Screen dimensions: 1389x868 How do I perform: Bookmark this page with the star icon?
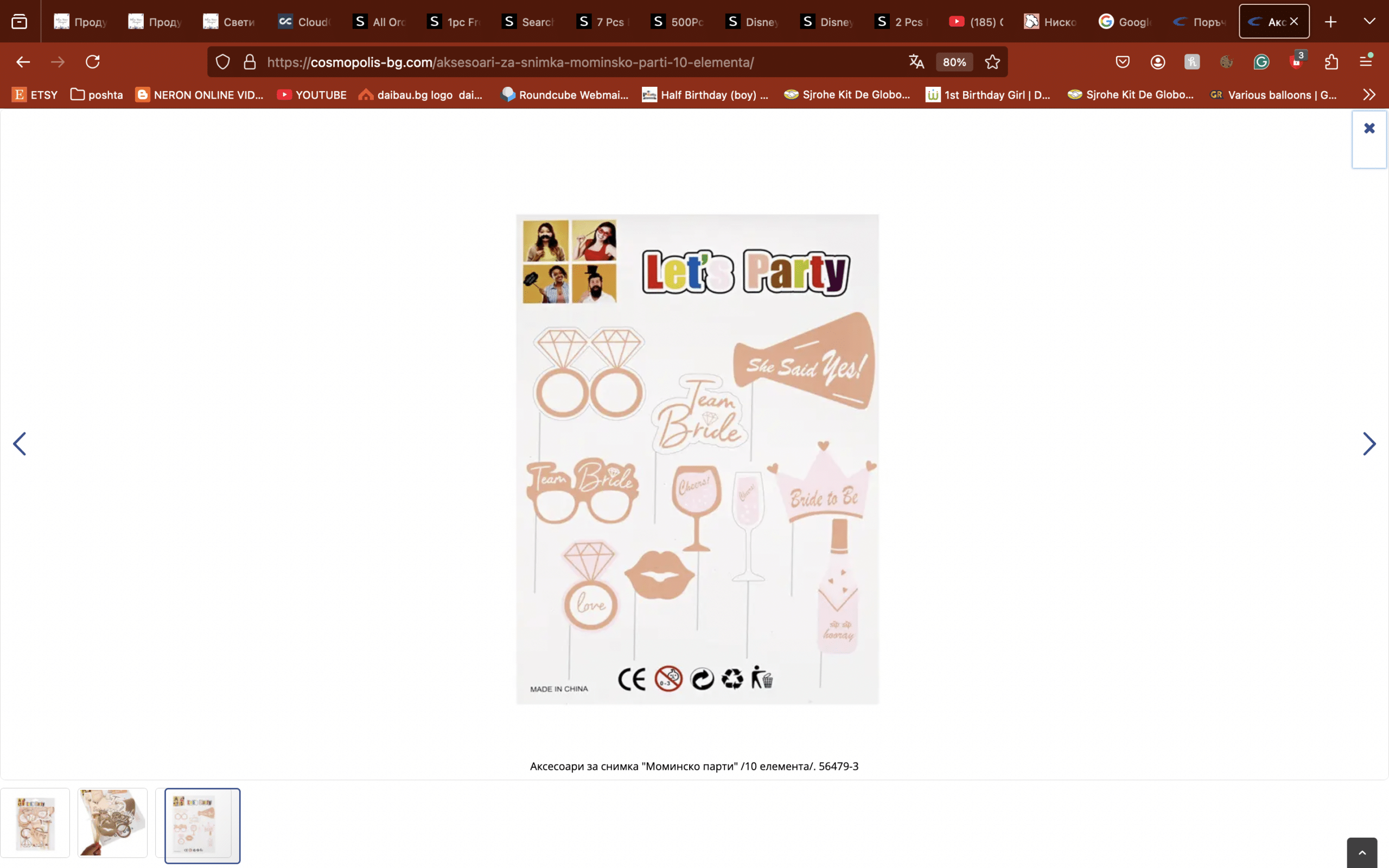(x=992, y=62)
